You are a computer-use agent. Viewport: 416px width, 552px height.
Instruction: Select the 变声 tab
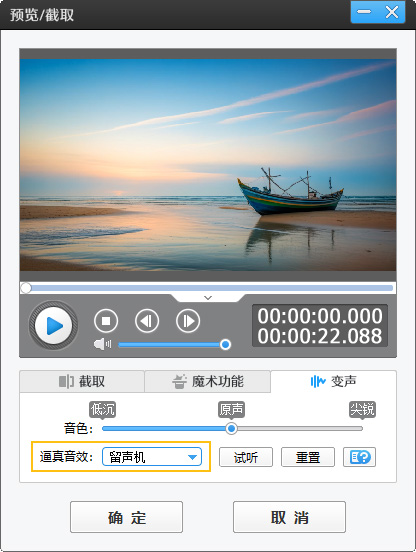pyautogui.click(x=333, y=381)
